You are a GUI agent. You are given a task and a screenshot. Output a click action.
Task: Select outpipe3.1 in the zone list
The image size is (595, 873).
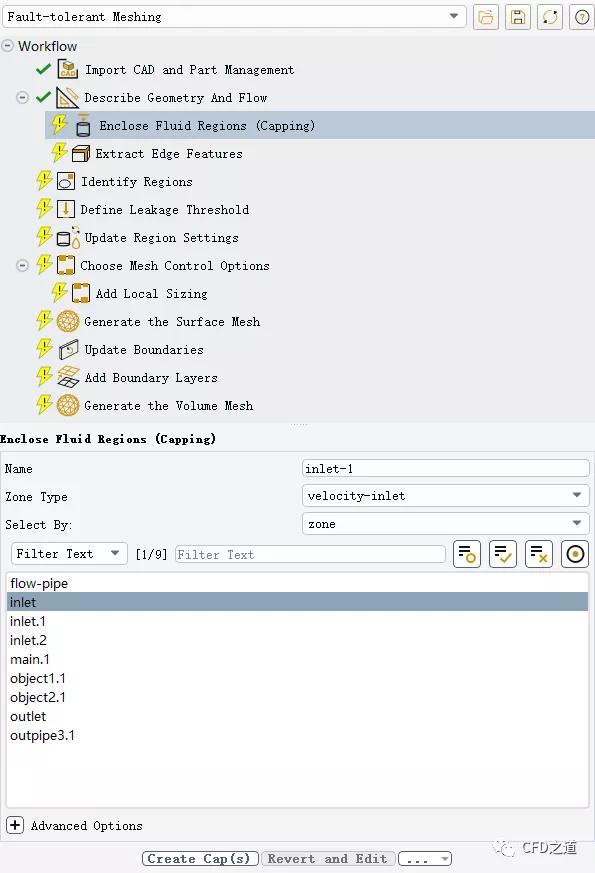[x=297, y=735]
